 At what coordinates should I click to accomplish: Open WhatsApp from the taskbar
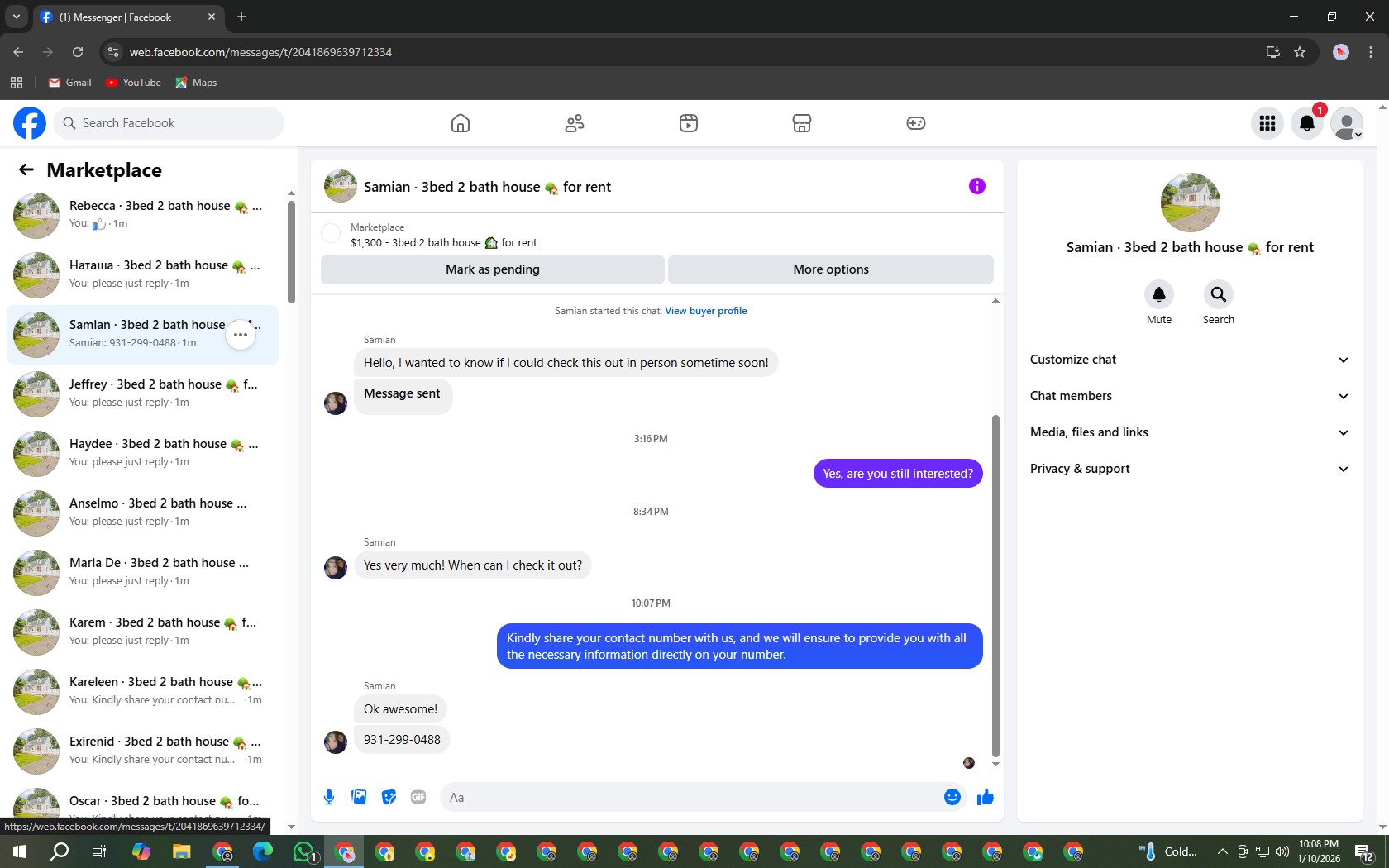click(304, 851)
